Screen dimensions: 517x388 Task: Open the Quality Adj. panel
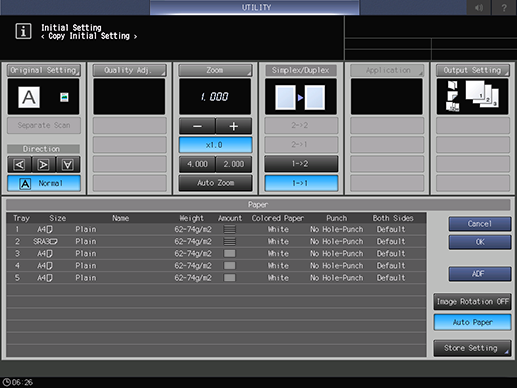[130, 70]
